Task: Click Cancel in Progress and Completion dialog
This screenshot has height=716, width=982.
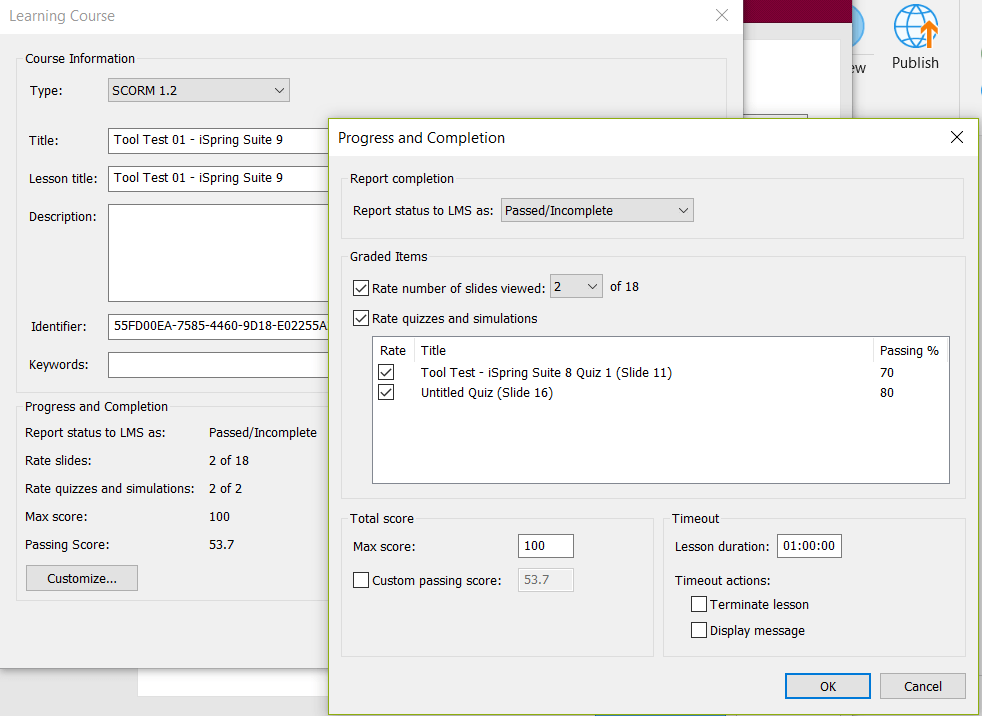Action: coord(923,686)
